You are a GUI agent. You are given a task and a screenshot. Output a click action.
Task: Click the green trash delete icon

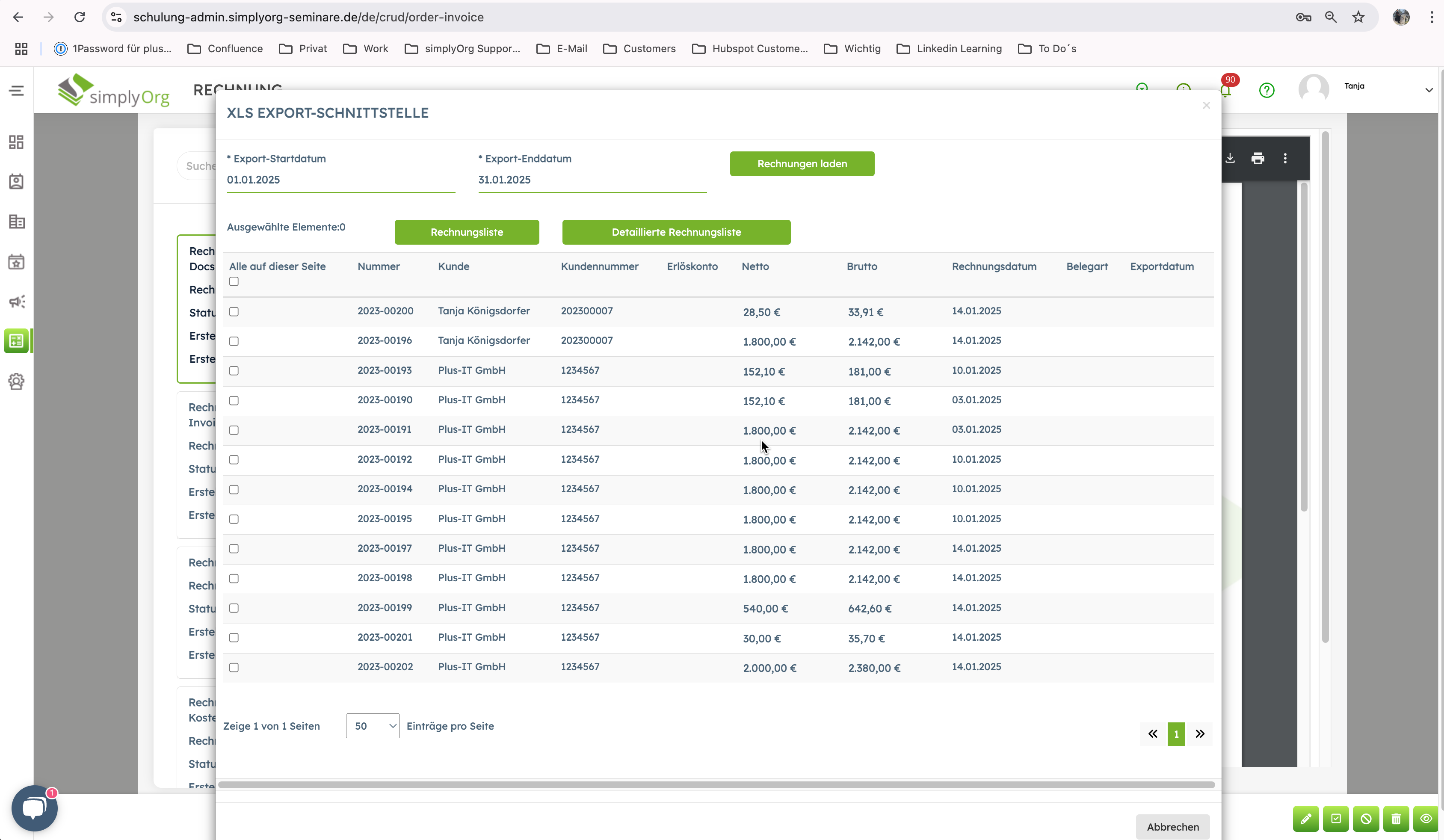(x=1396, y=819)
